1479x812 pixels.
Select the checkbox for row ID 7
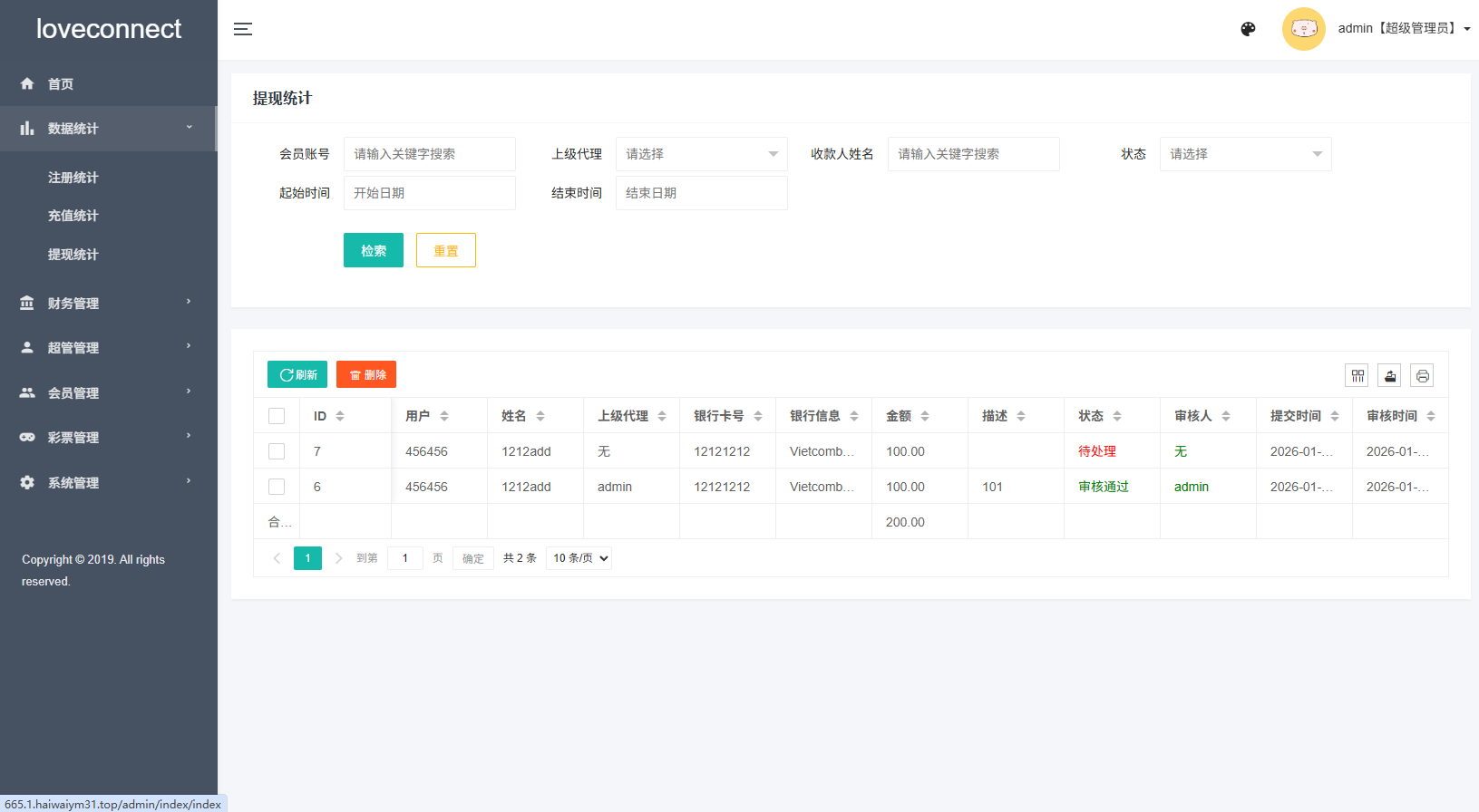coord(277,451)
